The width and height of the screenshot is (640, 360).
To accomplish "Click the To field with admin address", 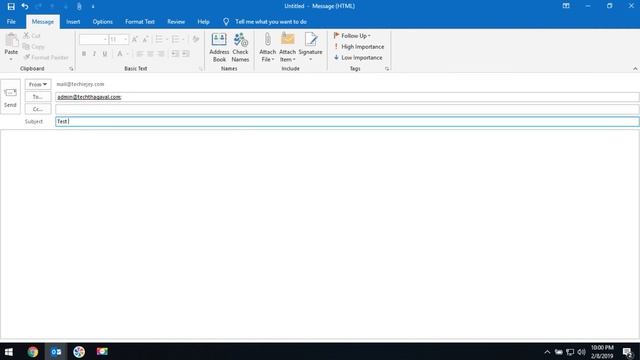I will 347,97.
